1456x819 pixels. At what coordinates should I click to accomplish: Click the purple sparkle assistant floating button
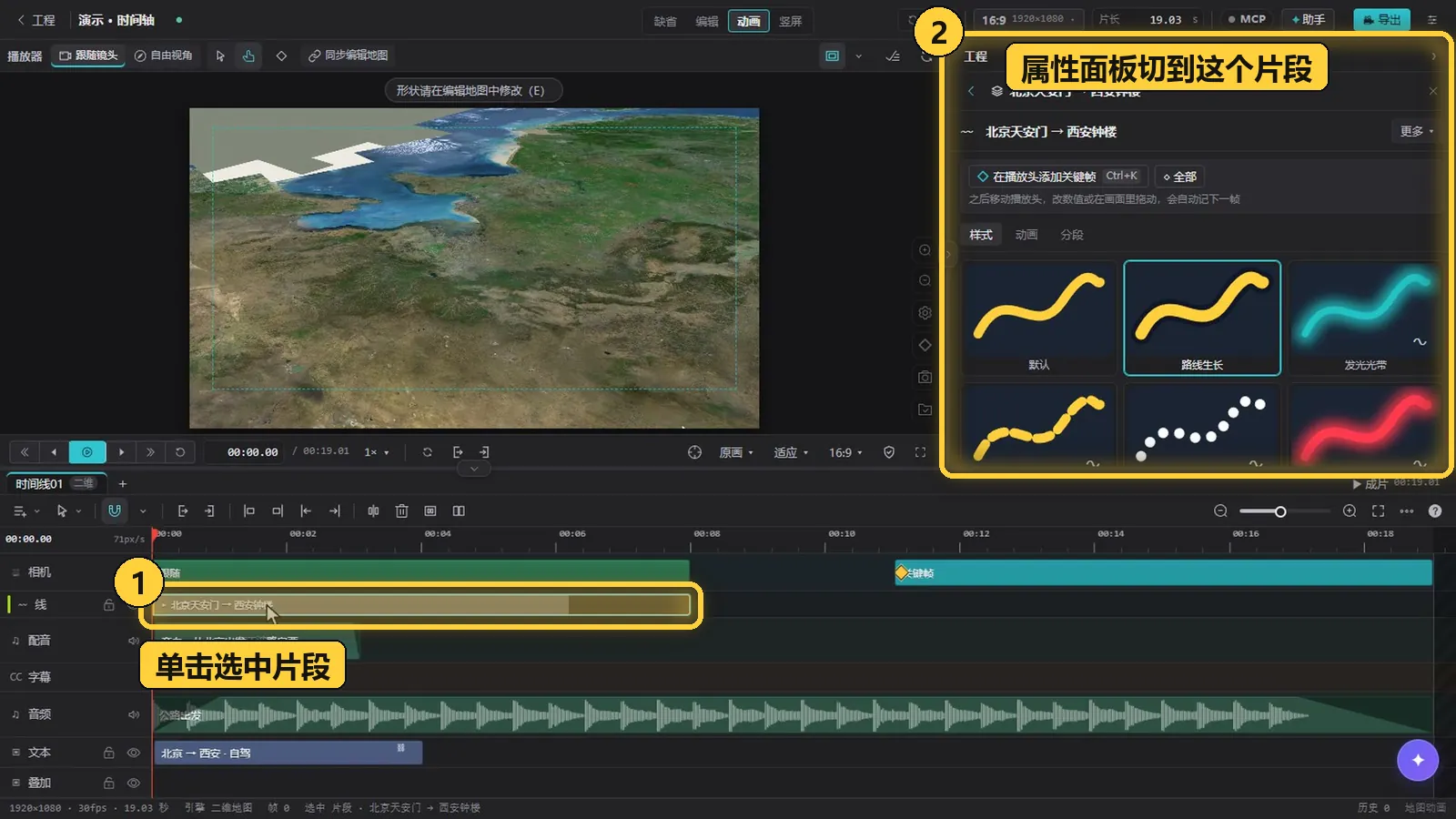pos(1418,760)
